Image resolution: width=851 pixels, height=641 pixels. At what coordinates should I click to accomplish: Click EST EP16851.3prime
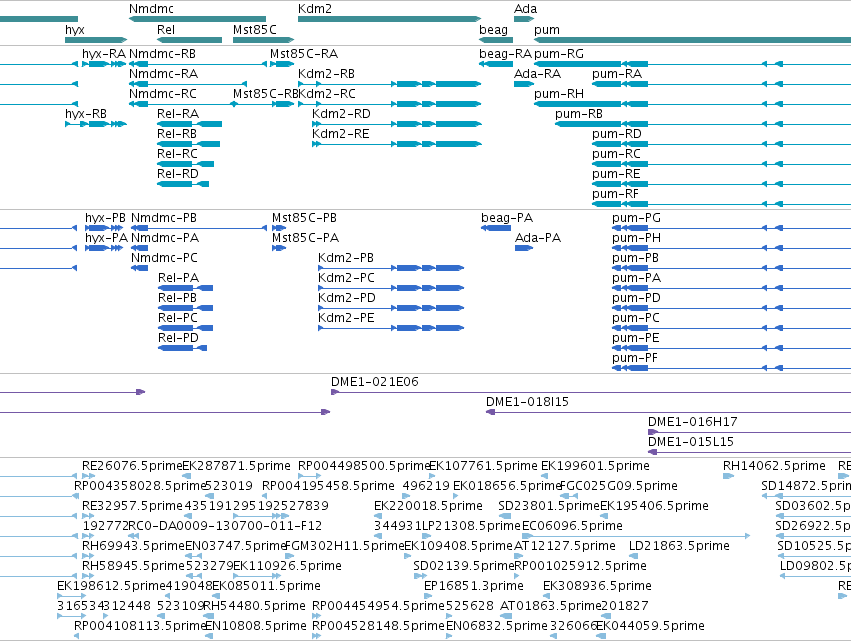point(474,587)
